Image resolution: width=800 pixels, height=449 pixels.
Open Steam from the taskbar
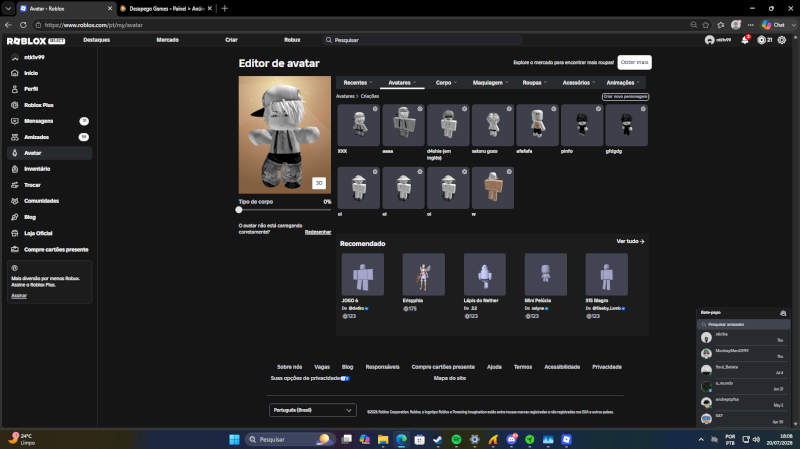pyautogui.click(x=438, y=439)
